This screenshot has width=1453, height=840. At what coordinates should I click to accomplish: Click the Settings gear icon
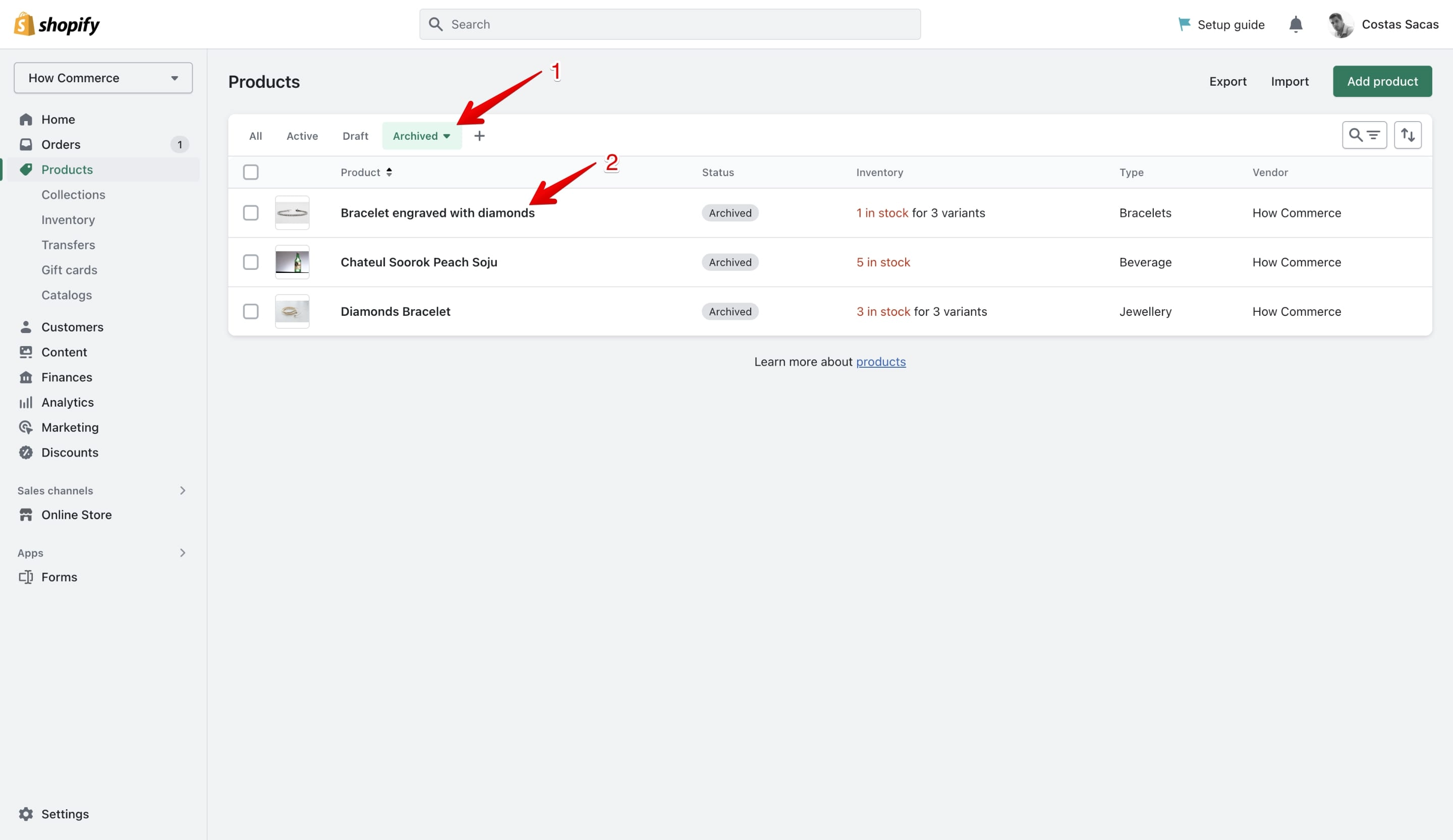26,814
